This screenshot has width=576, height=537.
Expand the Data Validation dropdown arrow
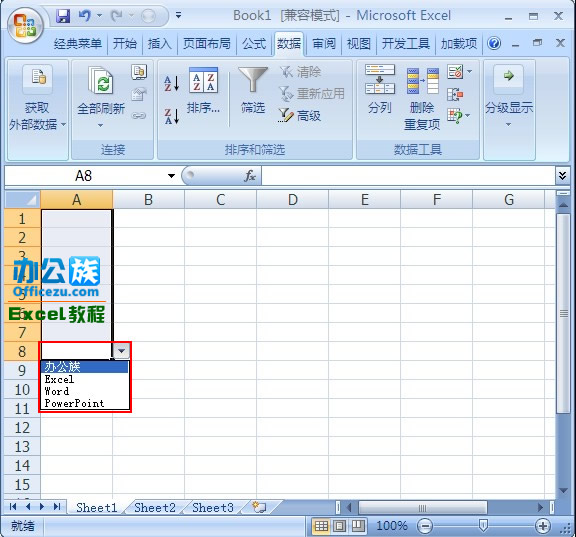tap(469, 72)
